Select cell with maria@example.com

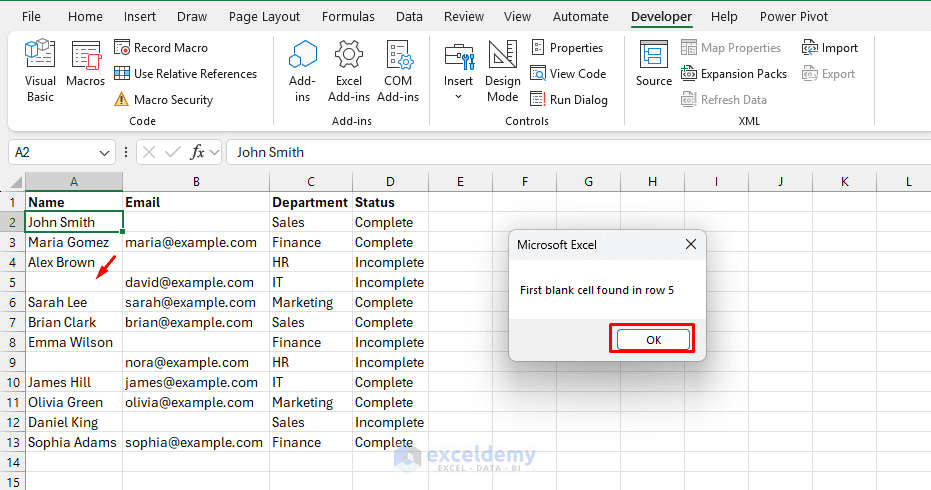point(196,242)
